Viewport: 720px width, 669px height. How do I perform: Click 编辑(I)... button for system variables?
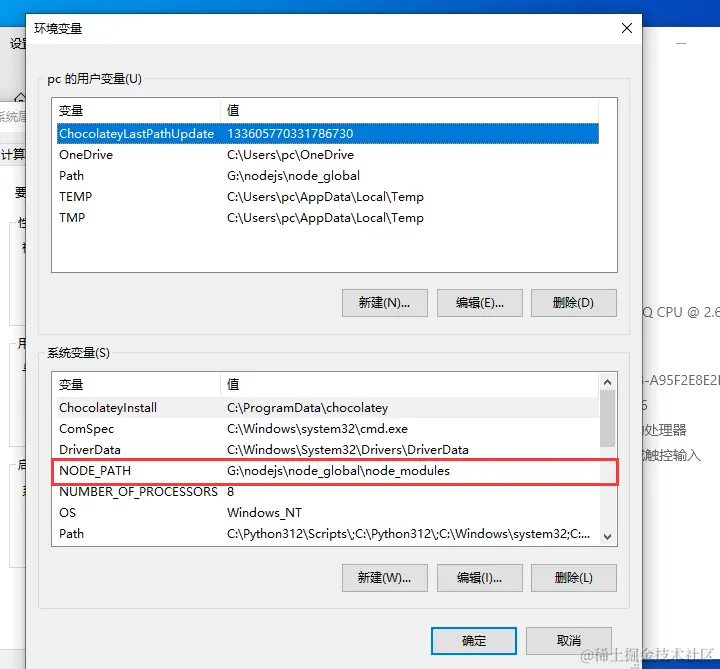(480, 578)
